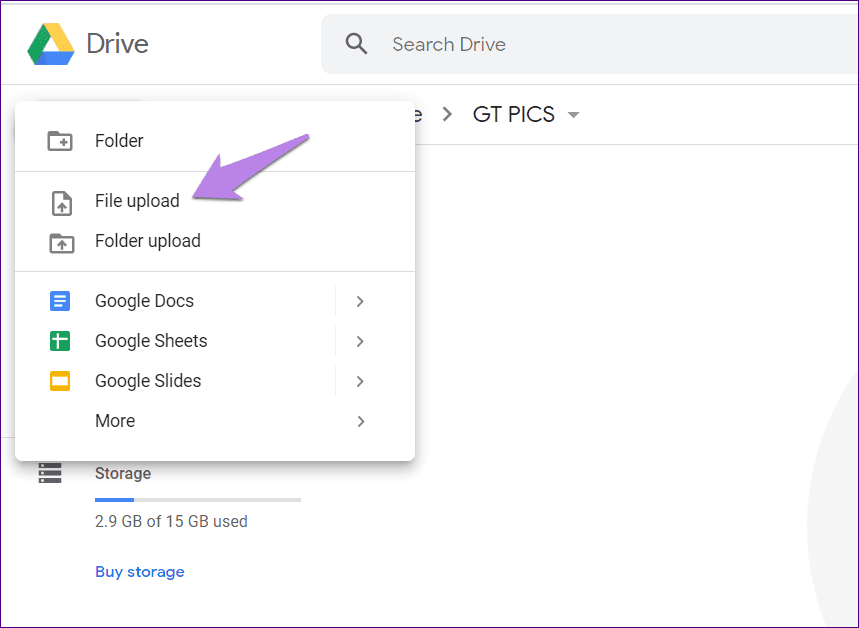Viewport: 859px width, 628px height.
Task: Open the More menu entry
Action: [215, 421]
